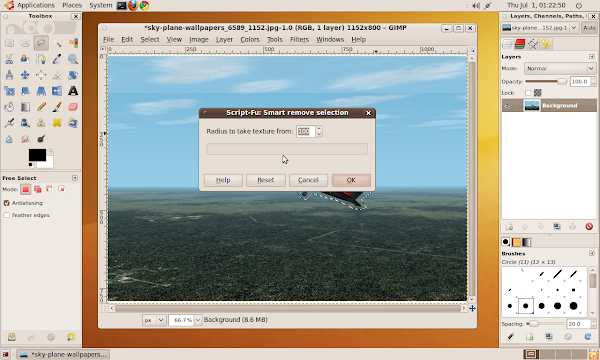This screenshot has height=360, width=600.
Task: Select the Move tool
Action: 25,75
